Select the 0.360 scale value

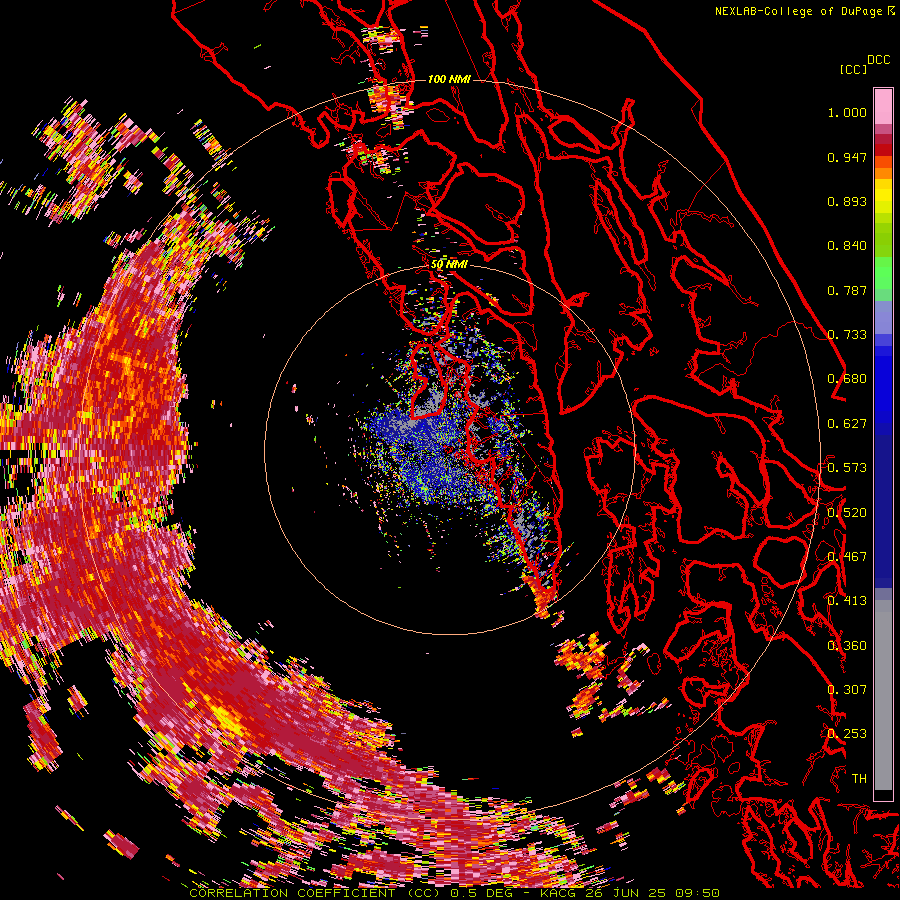click(x=847, y=646)
